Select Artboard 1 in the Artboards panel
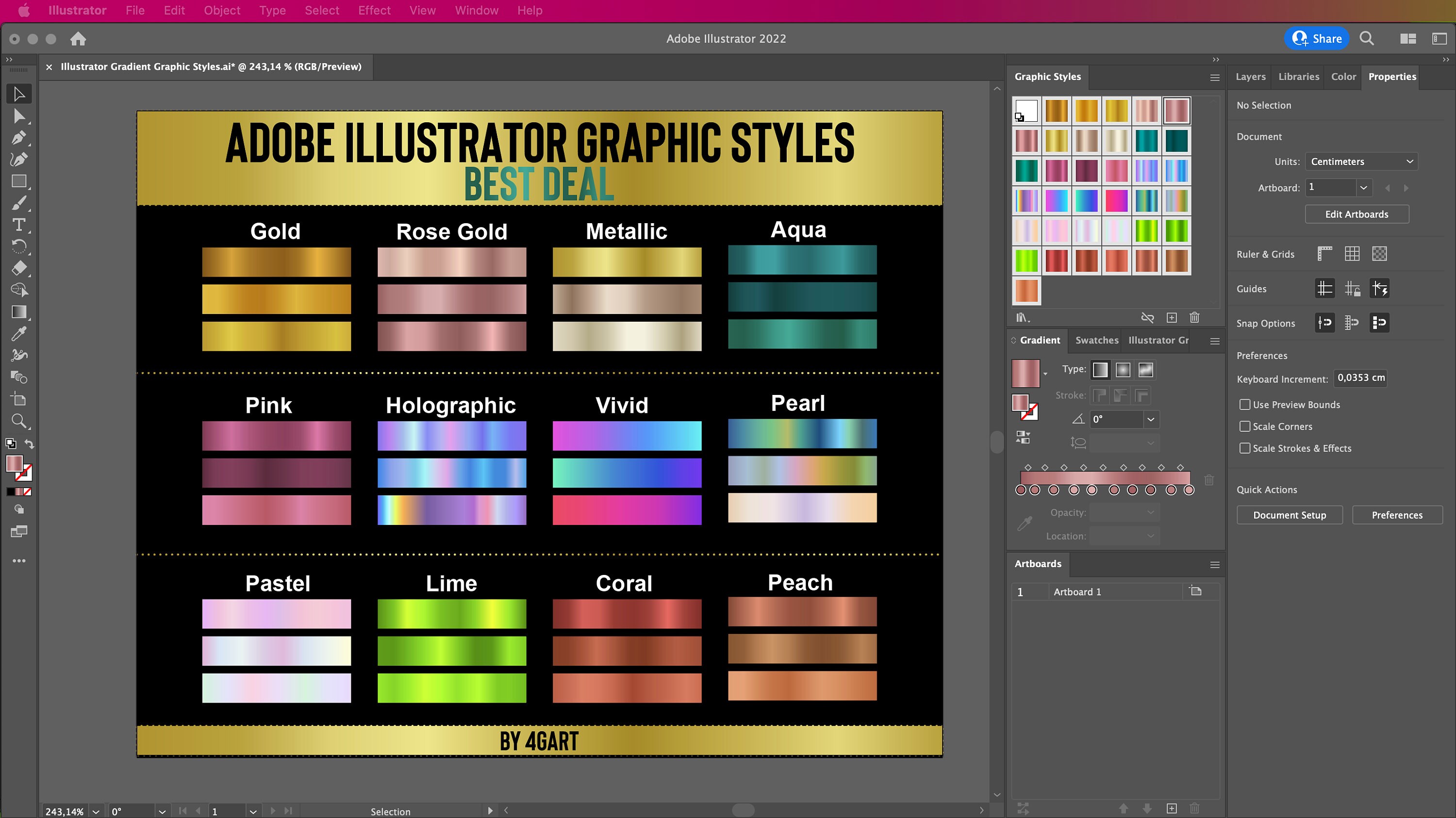The height and width of the screenshot is (818, 1456). tap(1077, 591)
